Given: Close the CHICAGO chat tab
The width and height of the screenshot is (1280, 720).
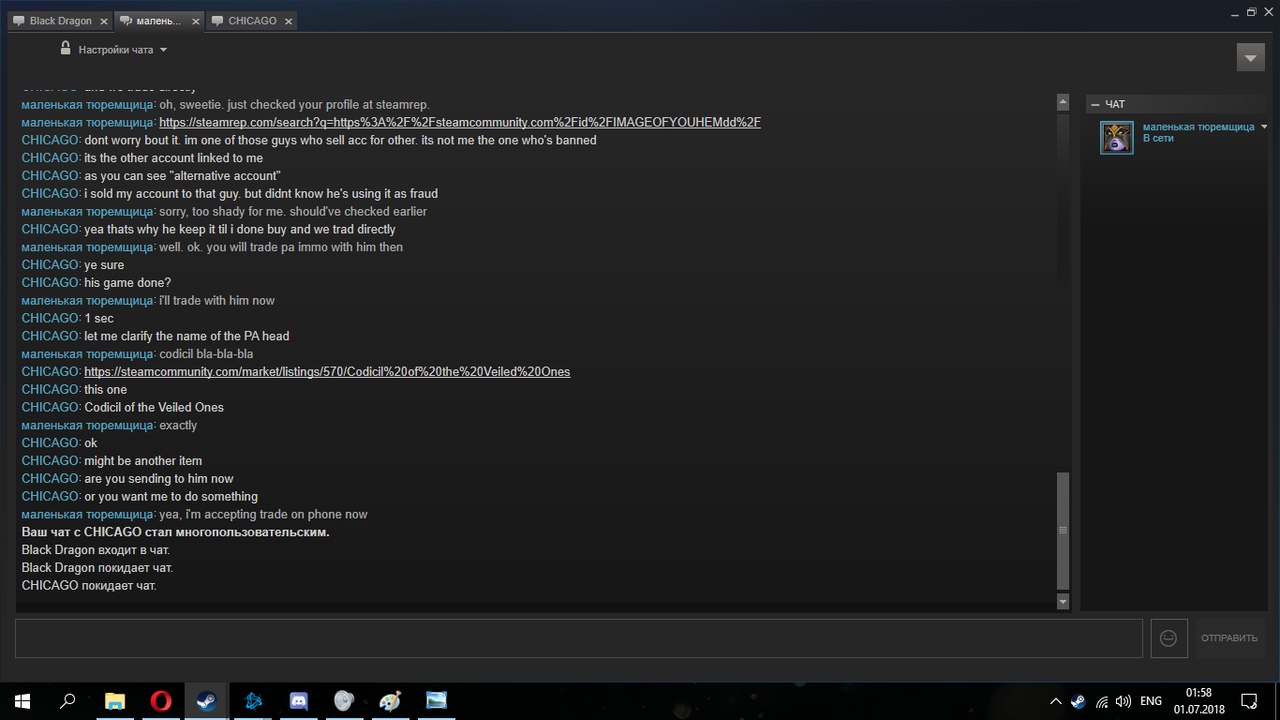Looking at the screenshot, I should 288,21.
